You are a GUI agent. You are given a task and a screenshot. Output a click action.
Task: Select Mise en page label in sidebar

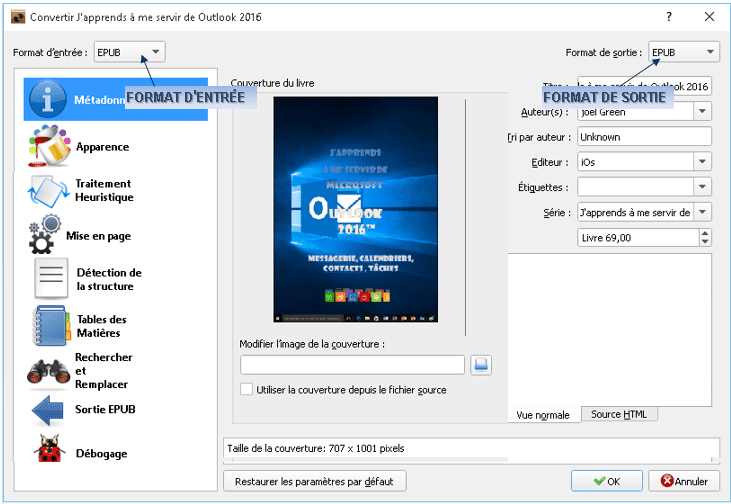pos(98,236)
